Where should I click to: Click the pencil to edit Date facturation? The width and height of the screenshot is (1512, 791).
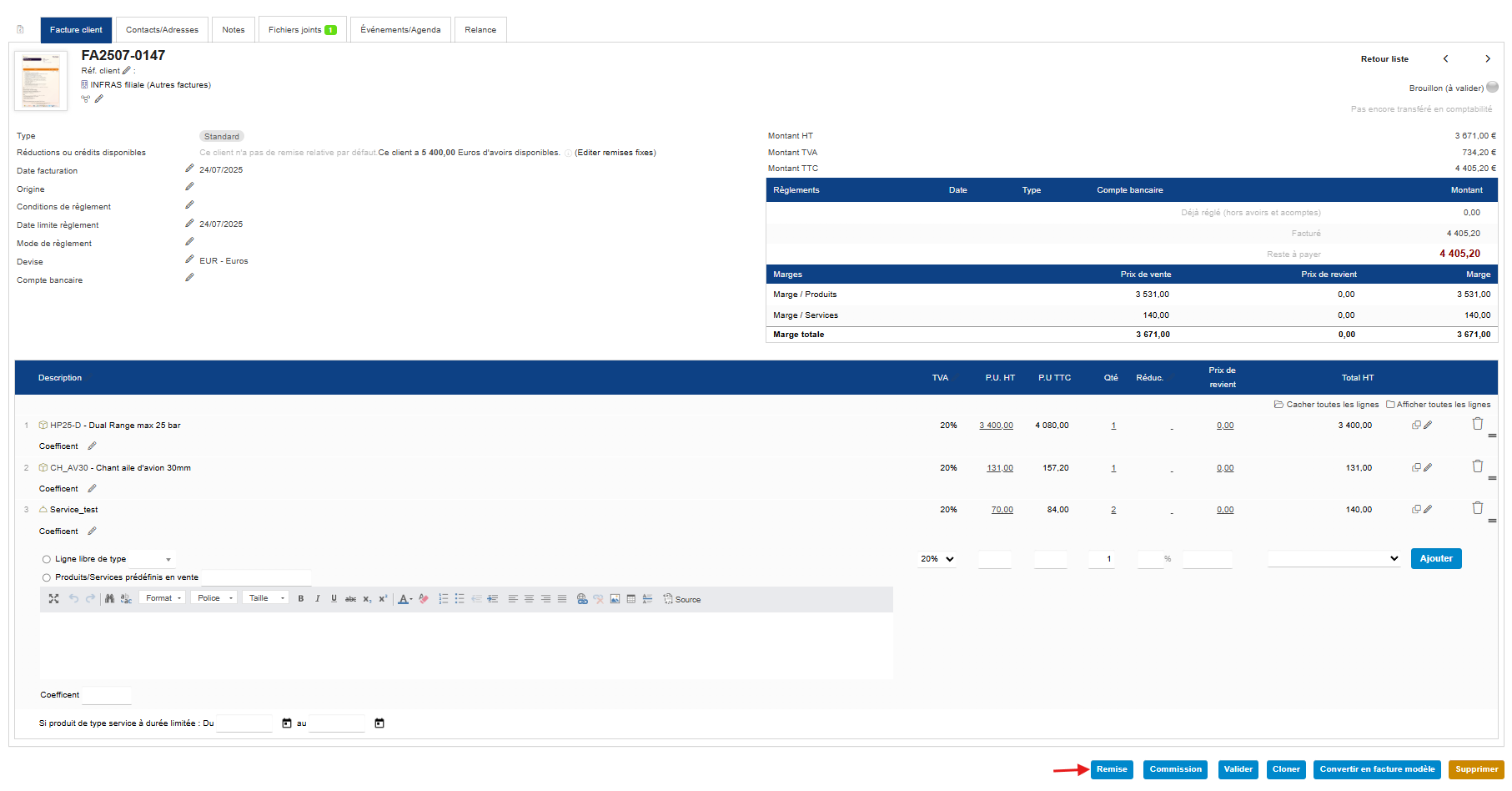point(189,169)
